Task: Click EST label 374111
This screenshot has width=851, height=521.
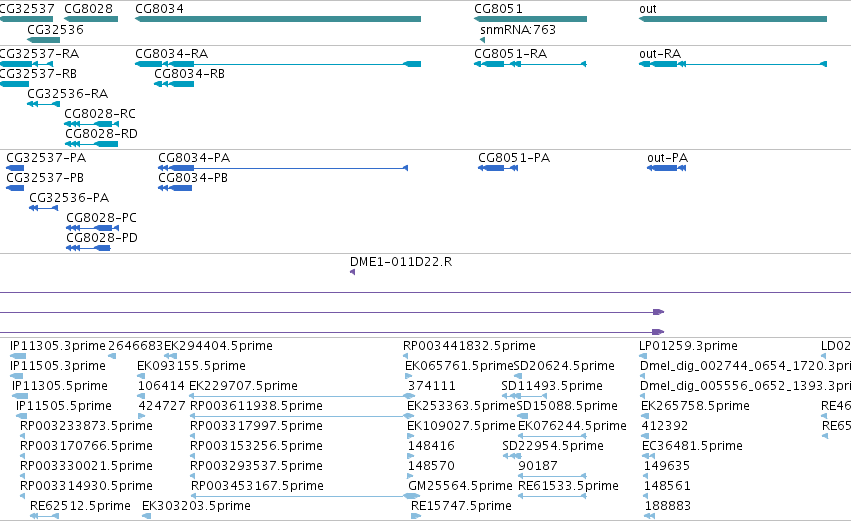Action: tap(431, 386)
